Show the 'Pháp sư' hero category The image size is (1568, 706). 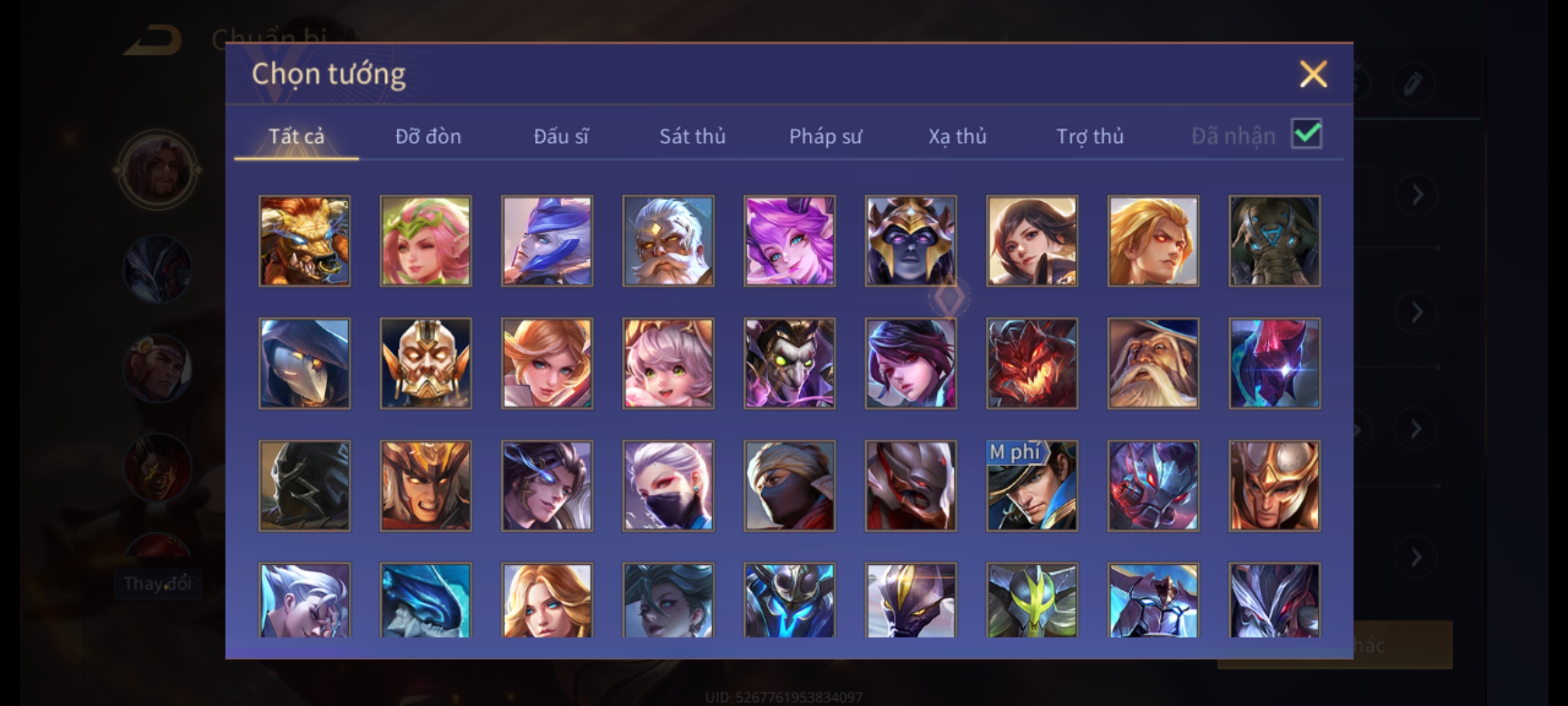click(x=825, y=136)
